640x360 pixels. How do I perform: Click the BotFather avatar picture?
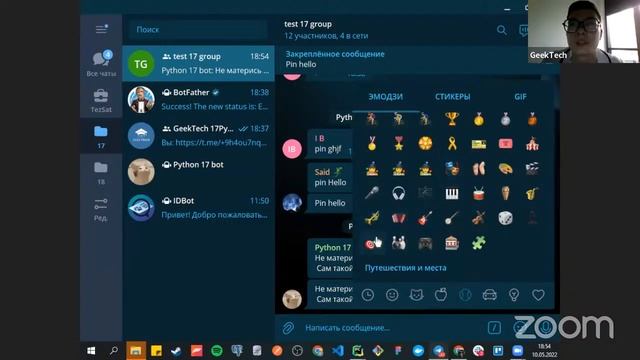pyautogui.click(x=141, y=100)
